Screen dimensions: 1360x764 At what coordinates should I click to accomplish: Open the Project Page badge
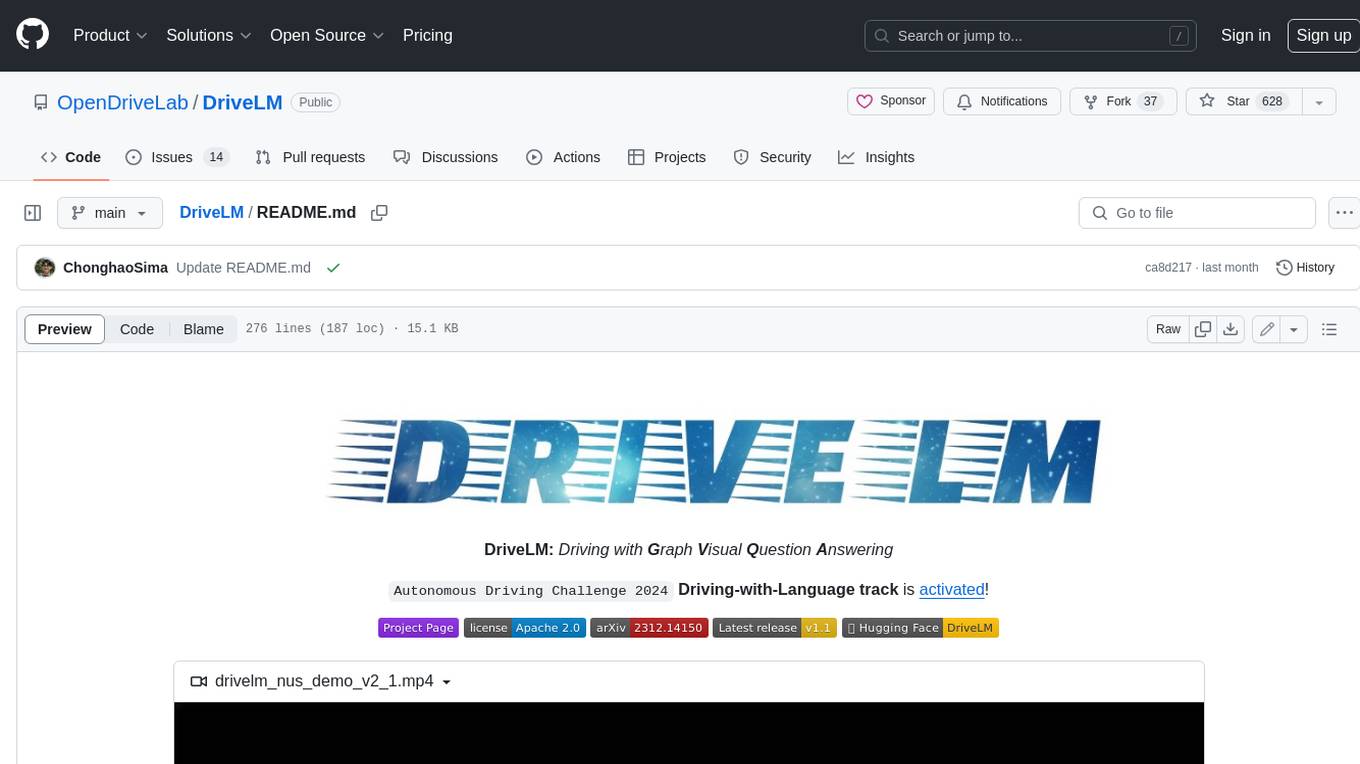pyautogui.click(x=418, y=628)
